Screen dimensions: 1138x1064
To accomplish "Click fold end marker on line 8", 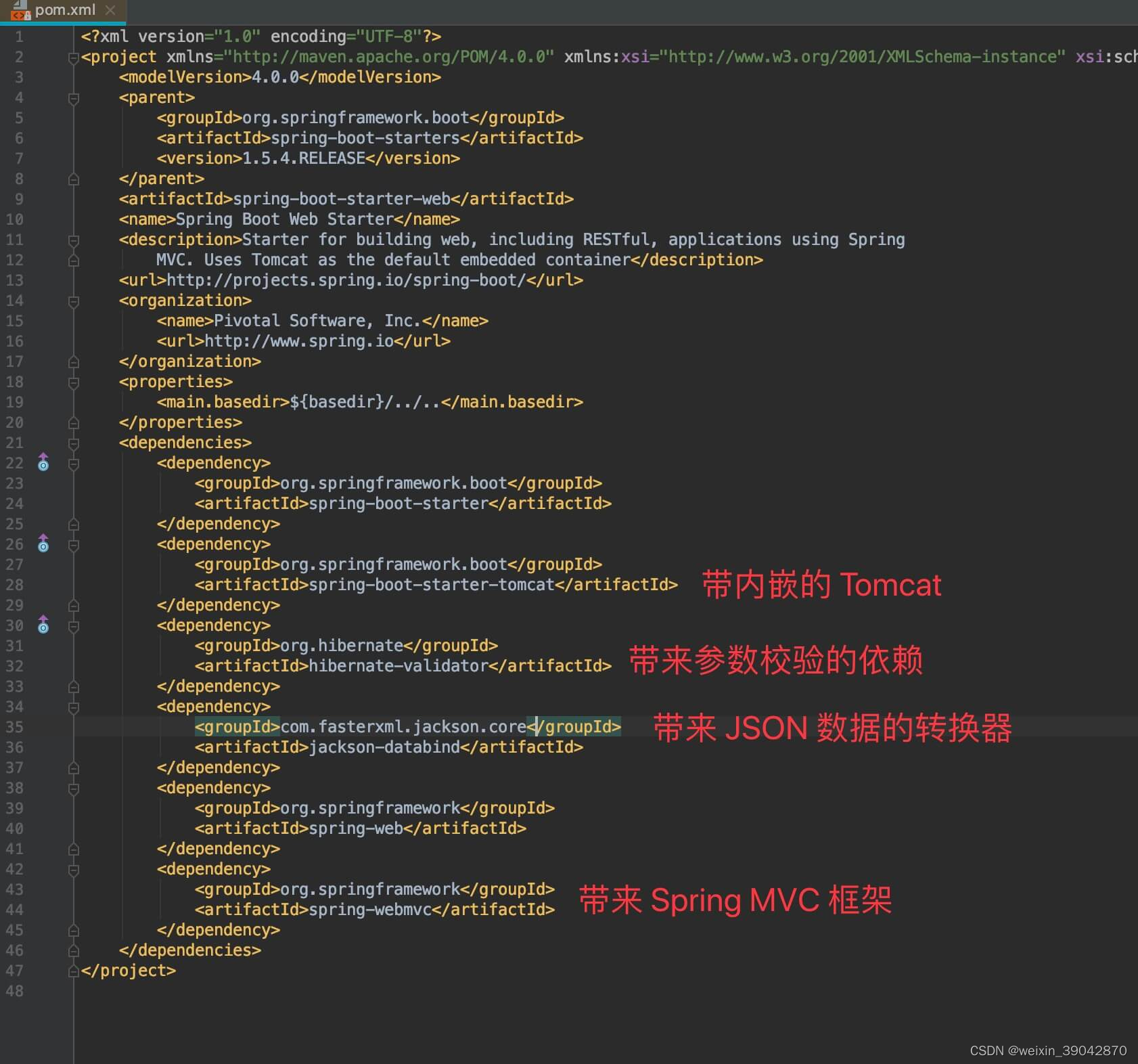I will (74, 179).
